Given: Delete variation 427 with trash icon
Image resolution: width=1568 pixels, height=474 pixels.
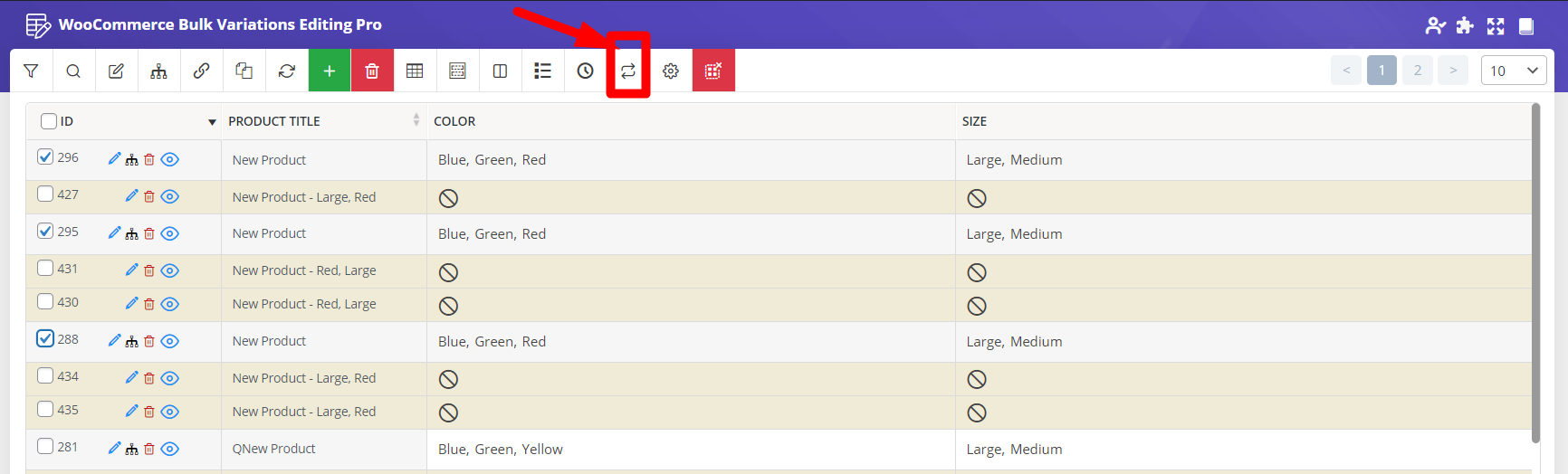Looking at the screenshot, I should [149, 196].
